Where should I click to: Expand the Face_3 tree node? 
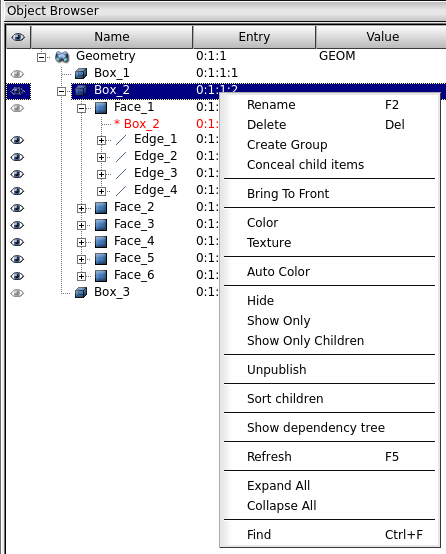click(81, 225)
